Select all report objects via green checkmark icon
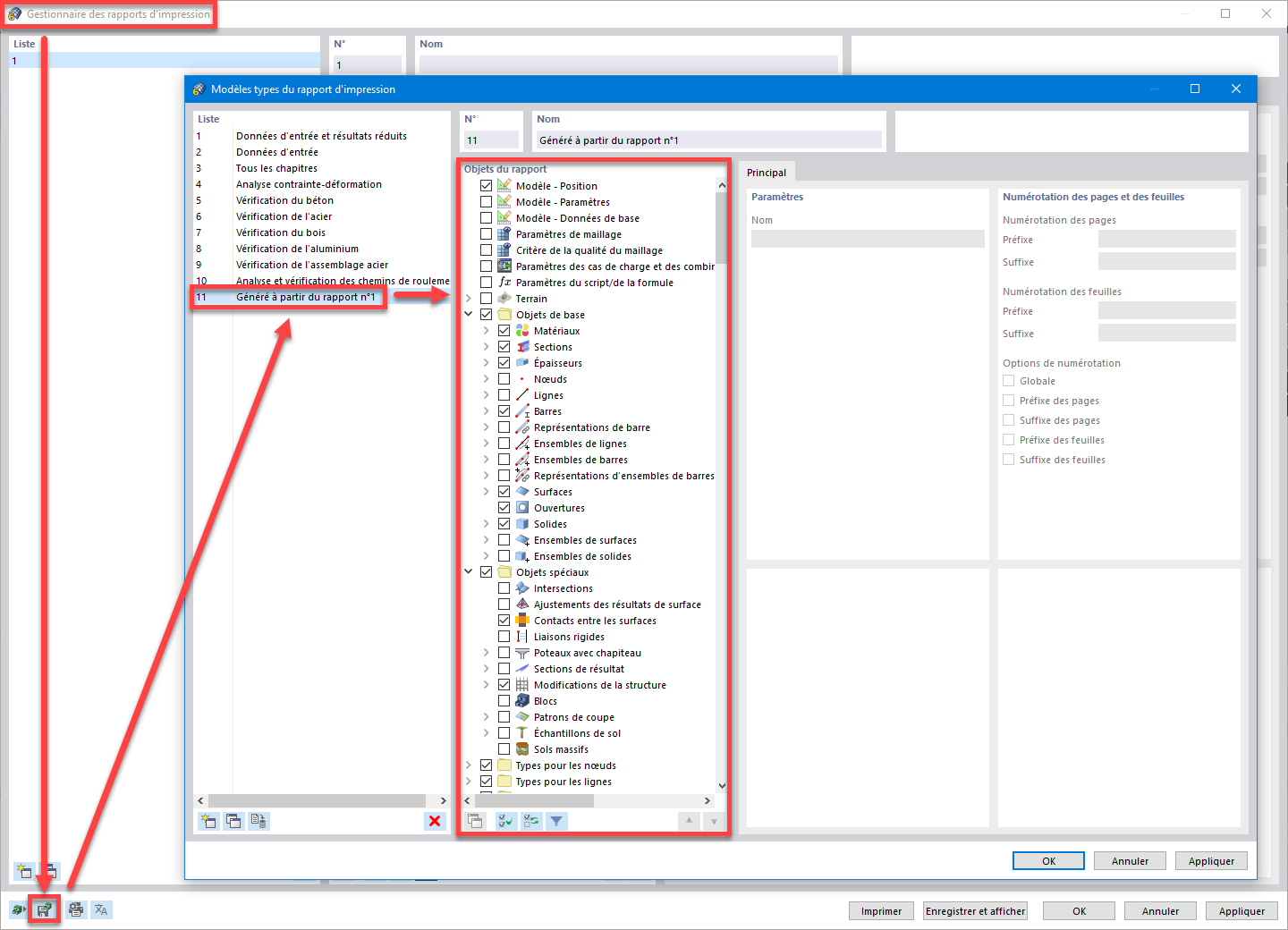This screenshot has width=1288, height=930. tap(505, 821)
